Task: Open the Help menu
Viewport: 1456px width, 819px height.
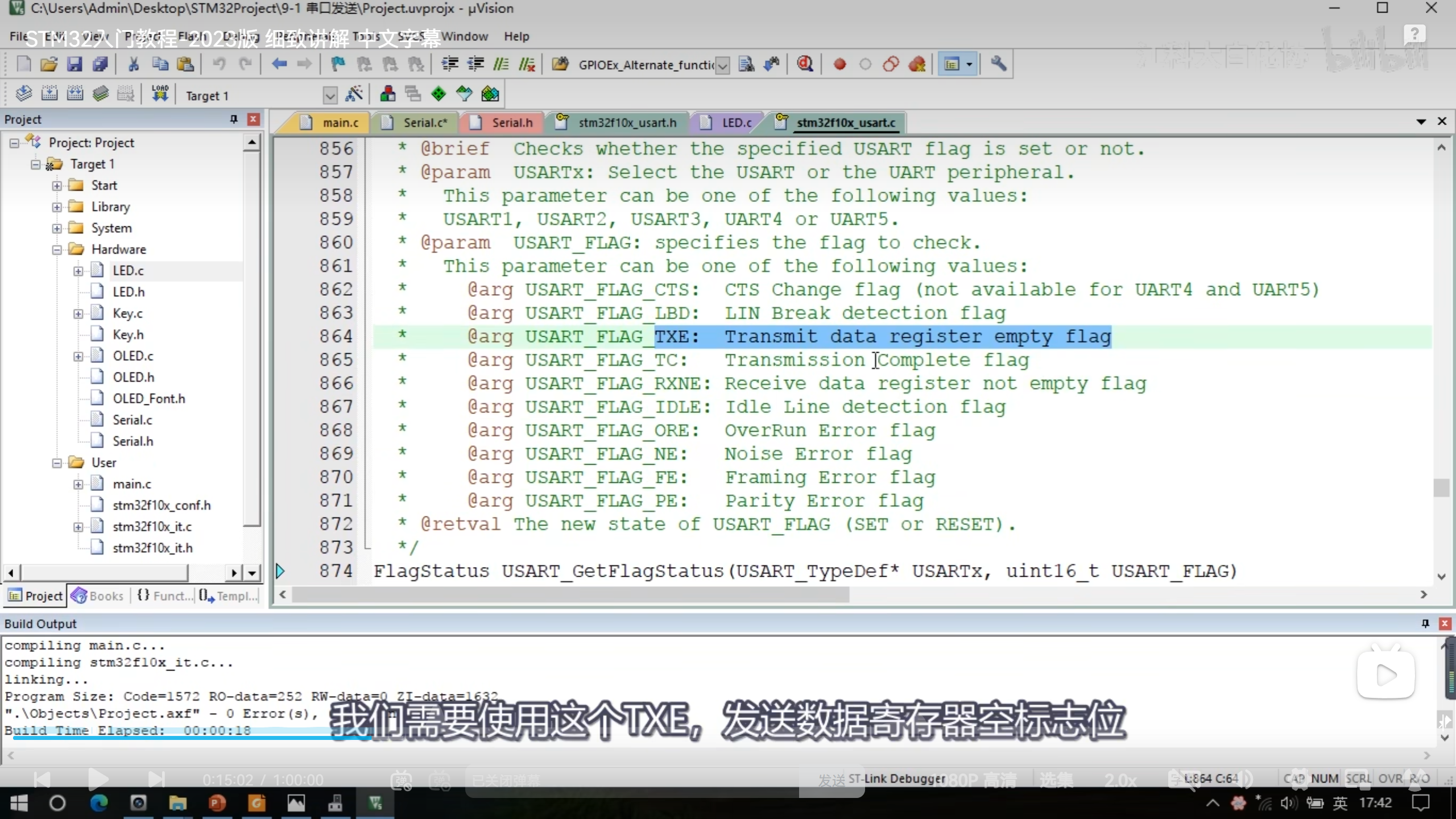Action: [x=516, y=36]
